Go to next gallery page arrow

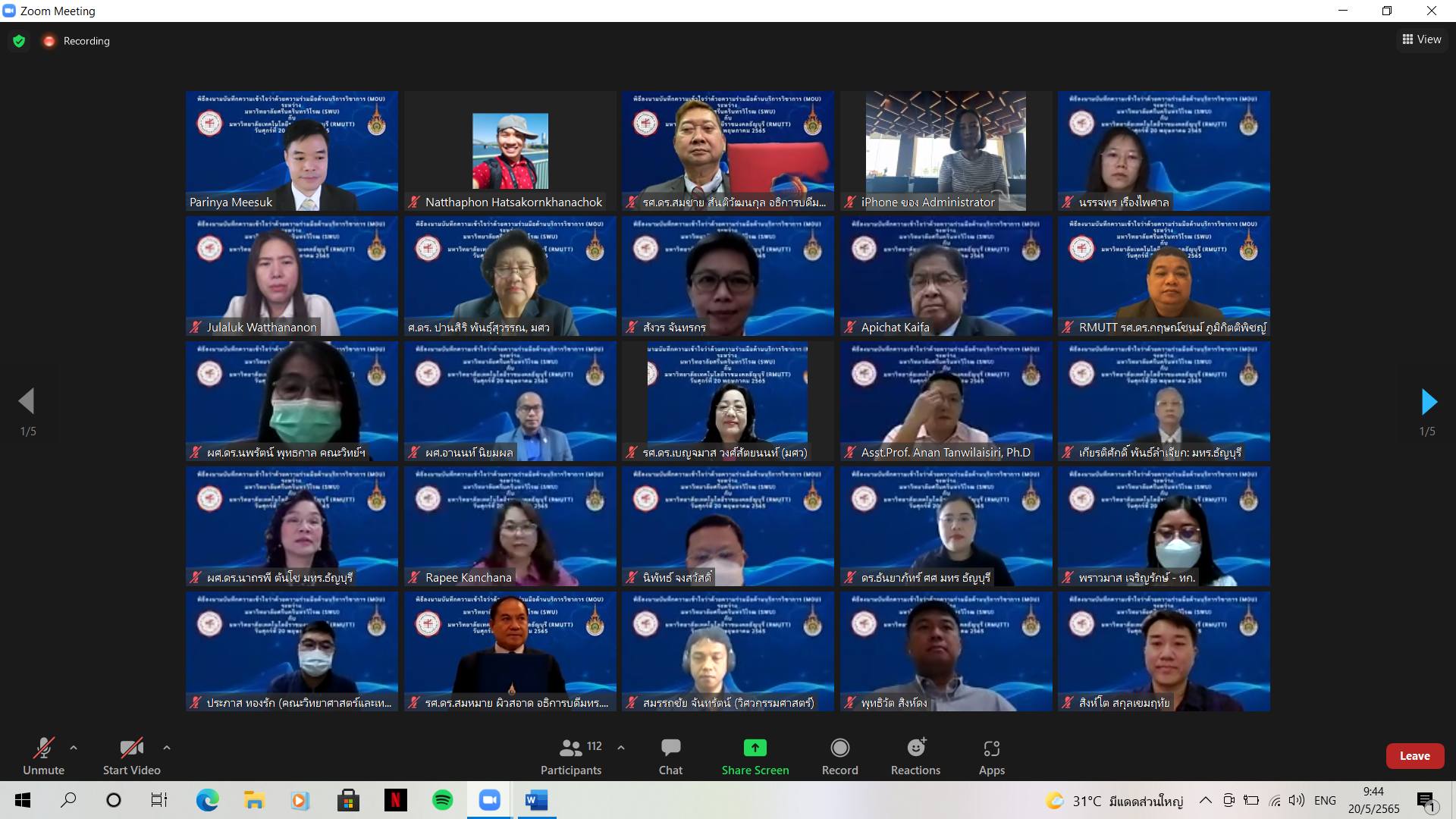1428,402
